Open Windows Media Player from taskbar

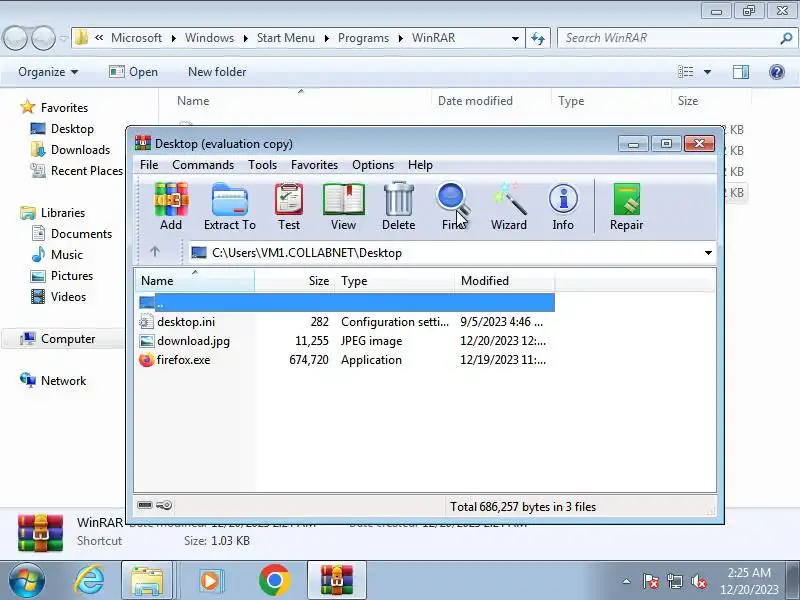click(x=210, y=581)
